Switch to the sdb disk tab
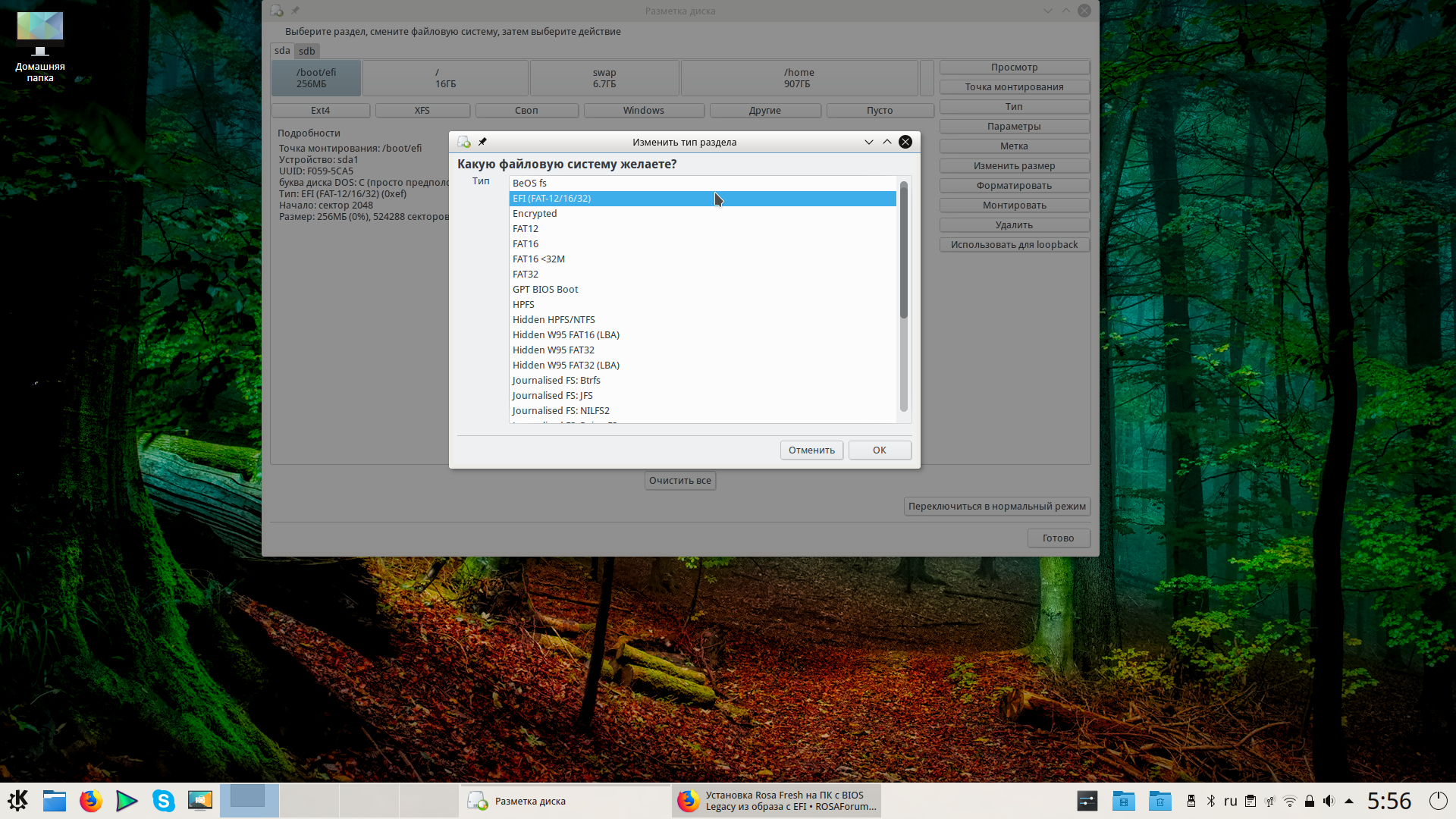The width and height of the screenshot is (1456, 819). click(x=306, y=51)
